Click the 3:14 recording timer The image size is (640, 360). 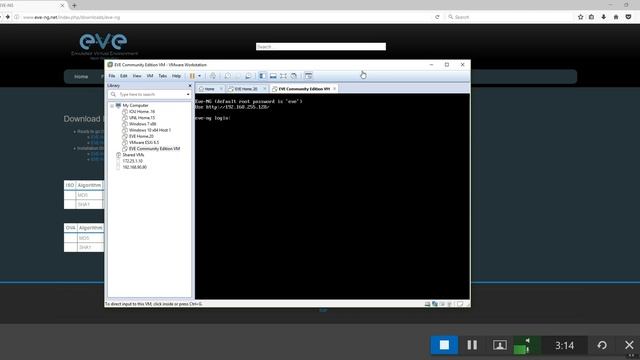coord(564,346)
